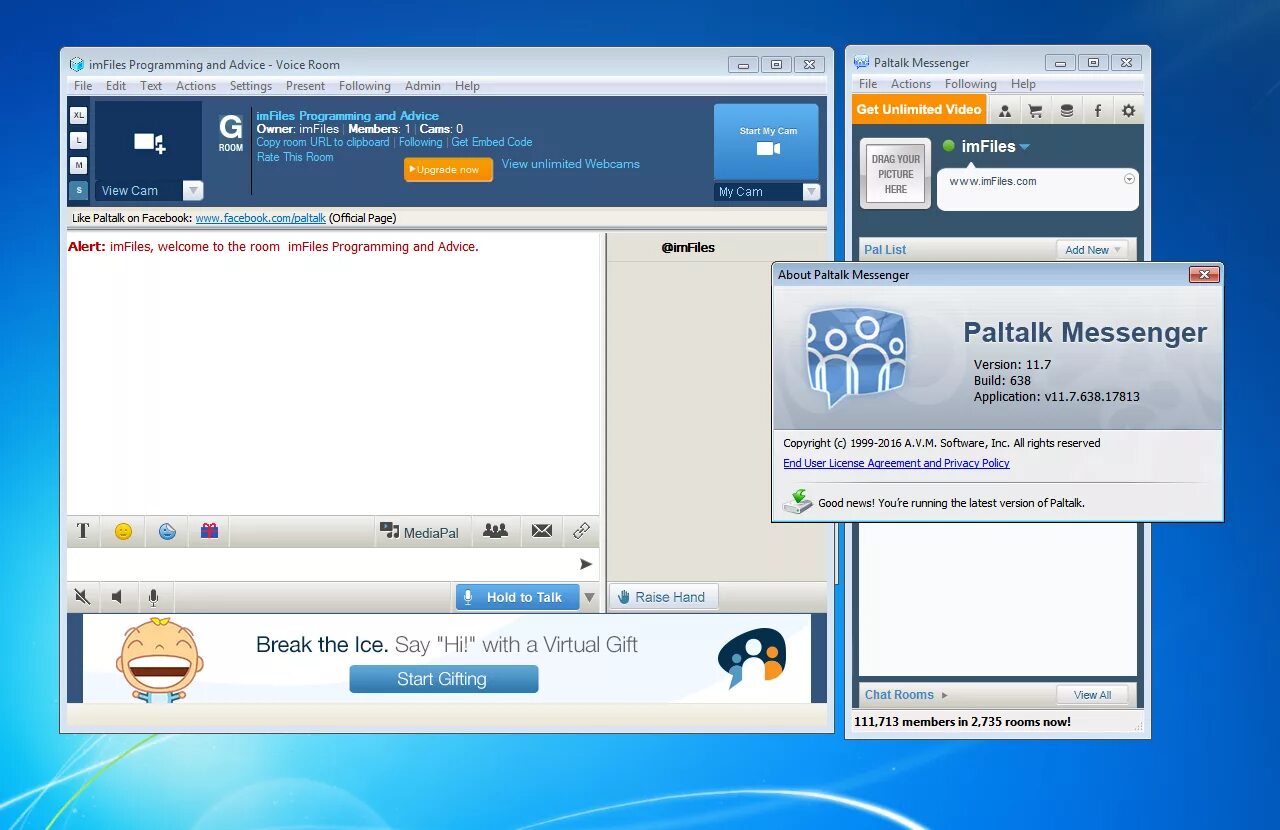The height and width of the screenshot is (830, 1280).
Task: Open the smiley emoticon picker
Action: (123, 531)
